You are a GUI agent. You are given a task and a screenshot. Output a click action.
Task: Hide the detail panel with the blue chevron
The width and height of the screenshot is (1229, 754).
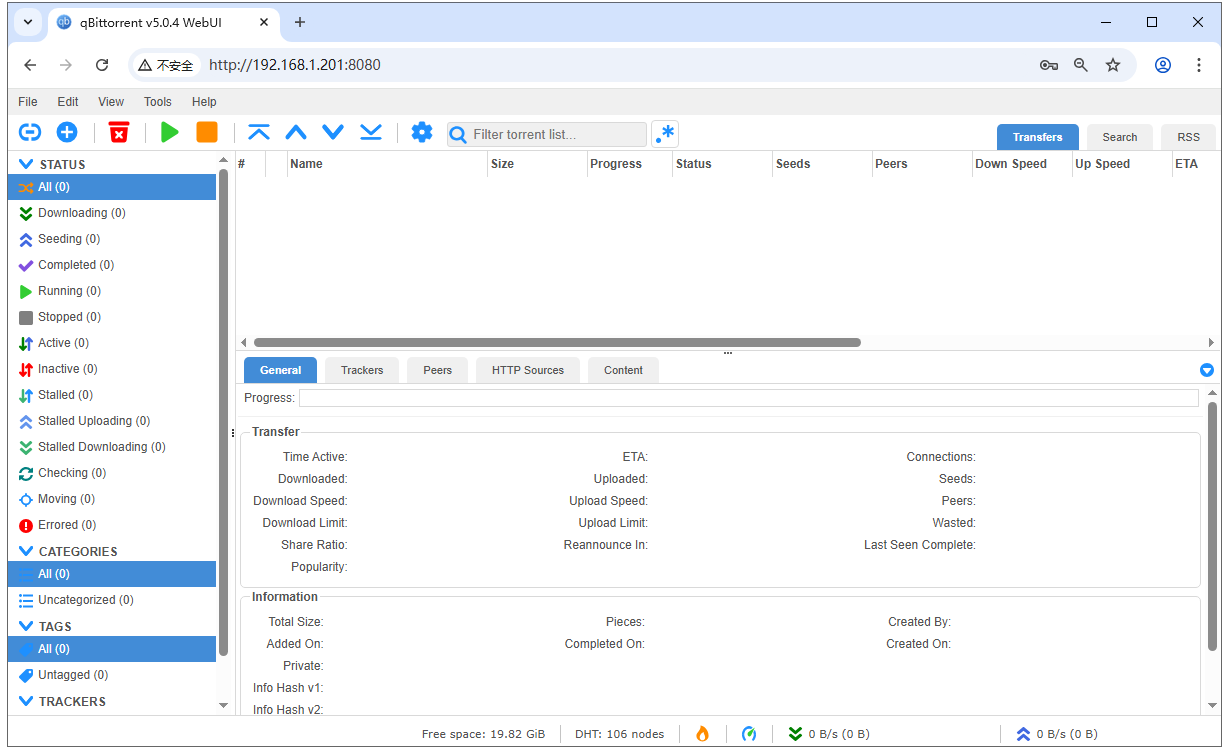(1206, 370)
